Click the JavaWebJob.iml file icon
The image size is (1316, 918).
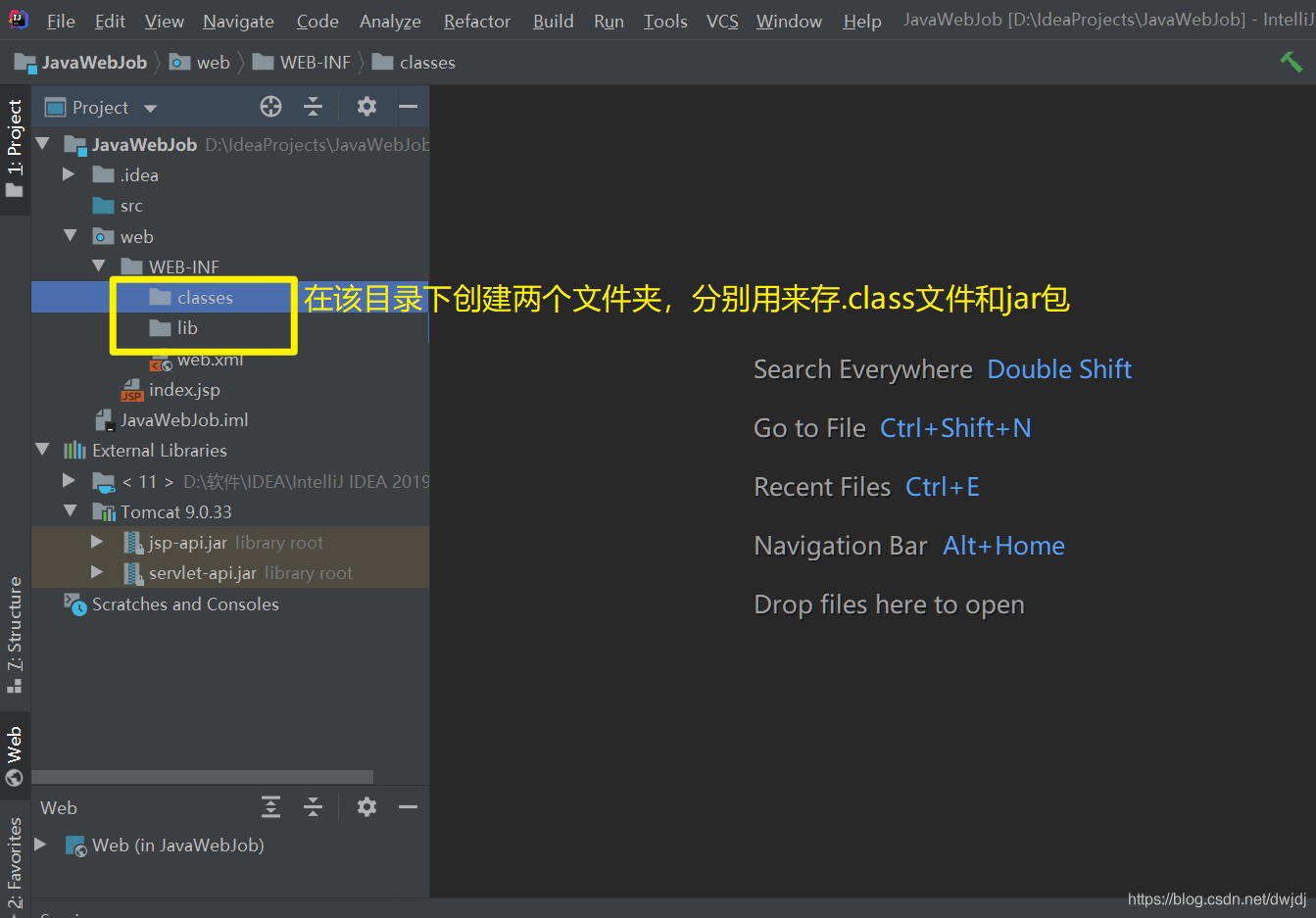coord(104,420)
